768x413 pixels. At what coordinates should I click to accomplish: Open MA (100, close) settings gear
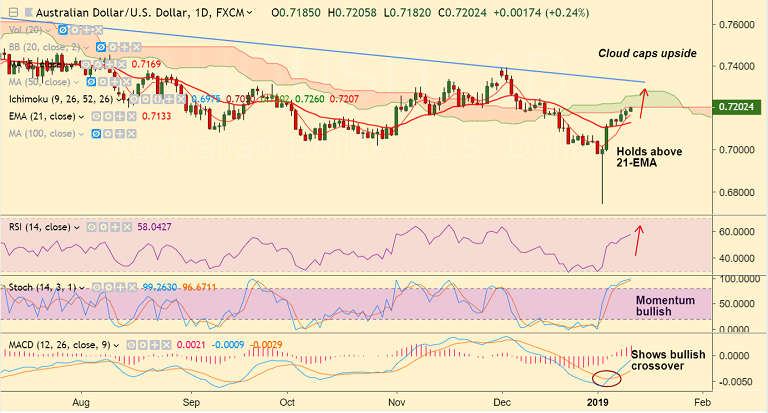tap(108, 134)
